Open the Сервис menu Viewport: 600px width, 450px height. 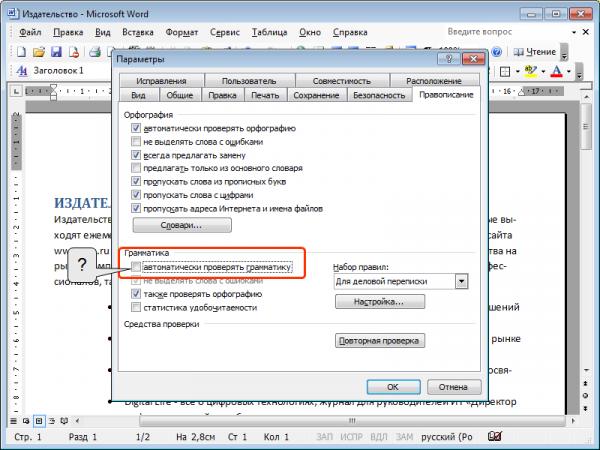(x=225, y=32)
